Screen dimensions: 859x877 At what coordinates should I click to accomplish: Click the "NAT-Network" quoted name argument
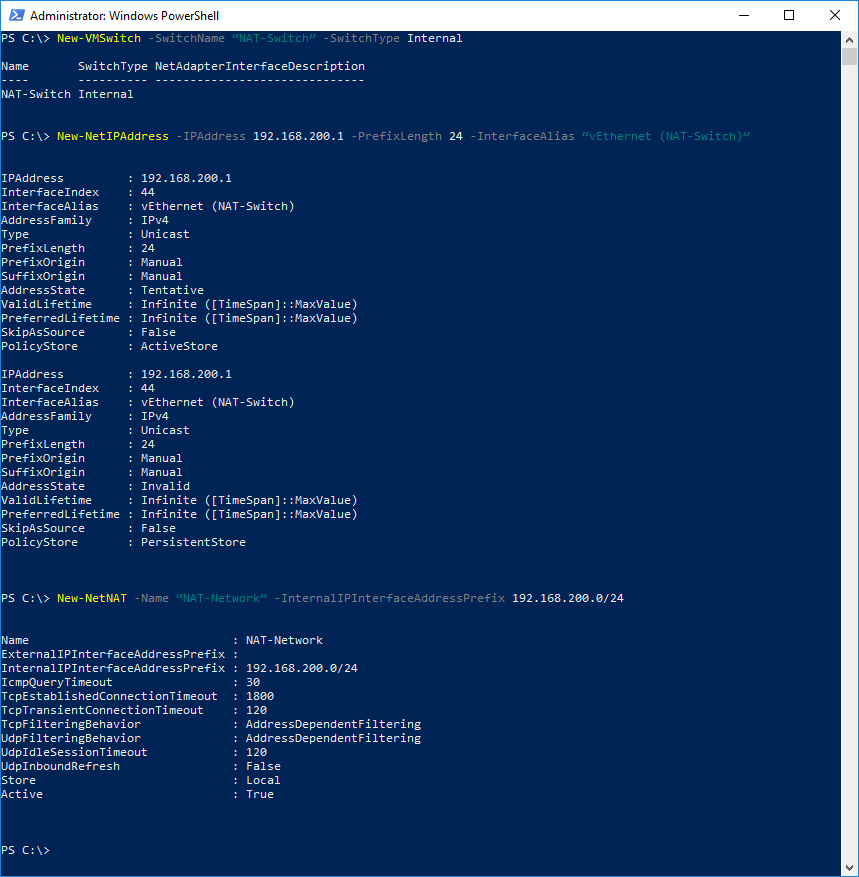(221, 598)
